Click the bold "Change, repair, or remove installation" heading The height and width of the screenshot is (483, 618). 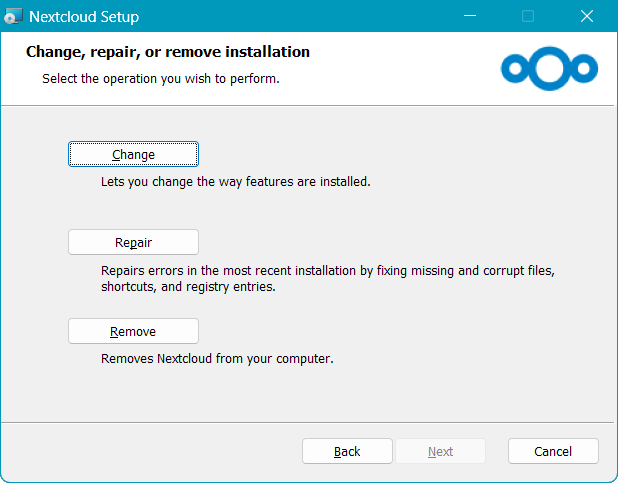click(167, 52)
